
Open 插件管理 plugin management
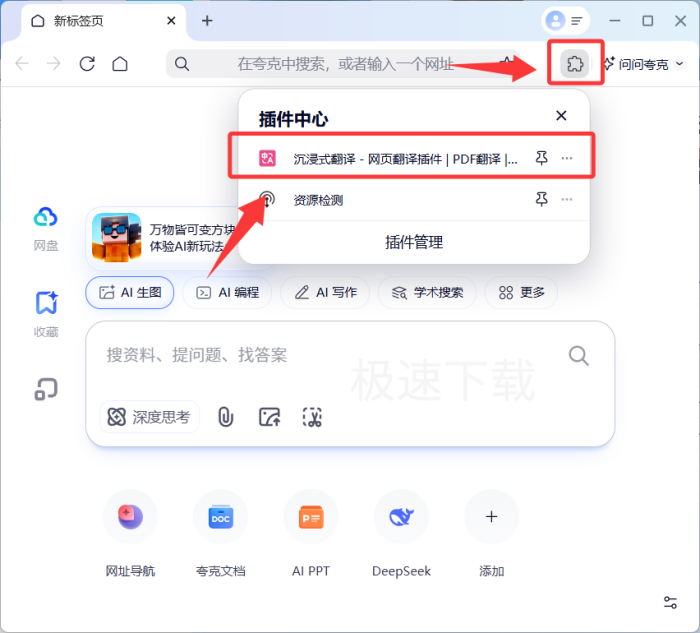click(414, 242)
